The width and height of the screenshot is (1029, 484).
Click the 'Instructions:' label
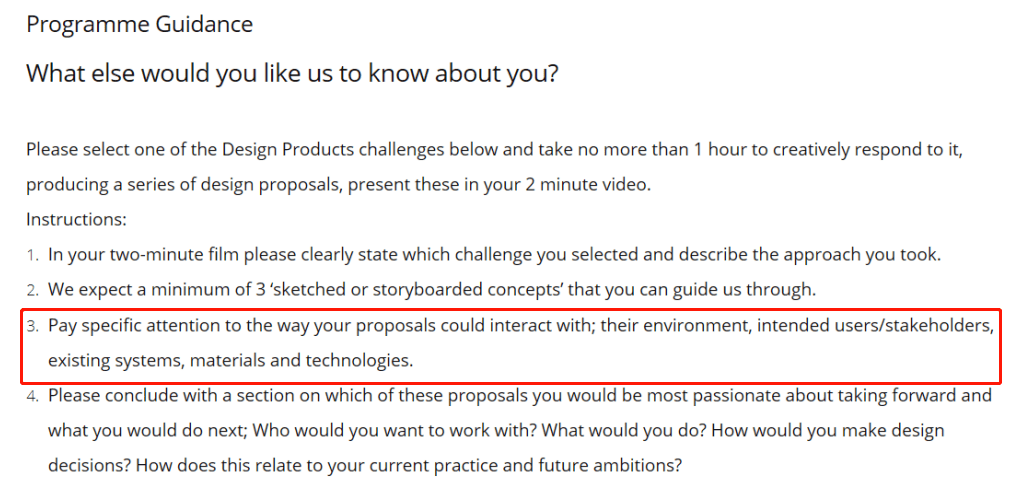[x=76, y=220]
